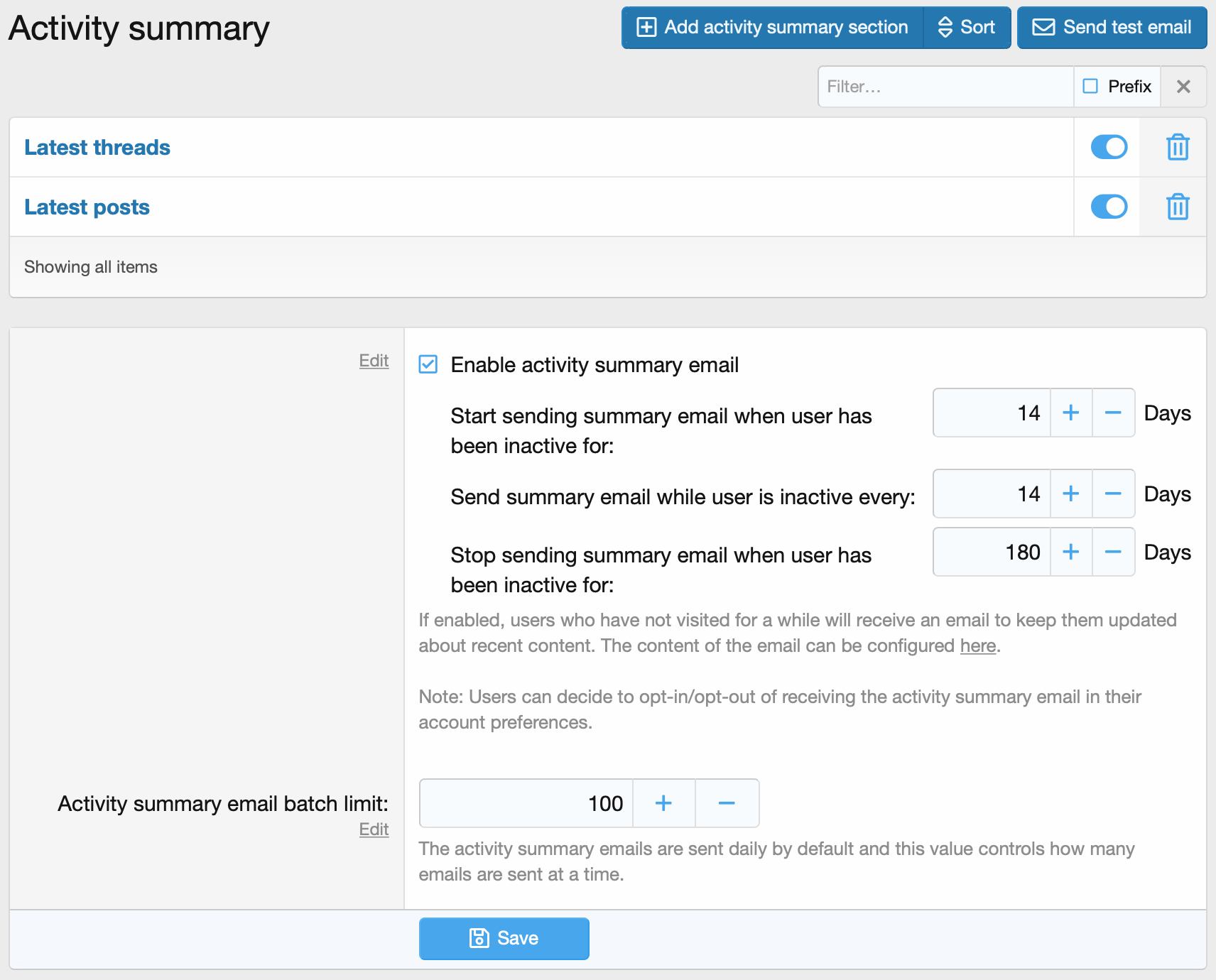This screenshot has width=1216, height=980.
Task: Send a test email
Action: coord(1112,28)
